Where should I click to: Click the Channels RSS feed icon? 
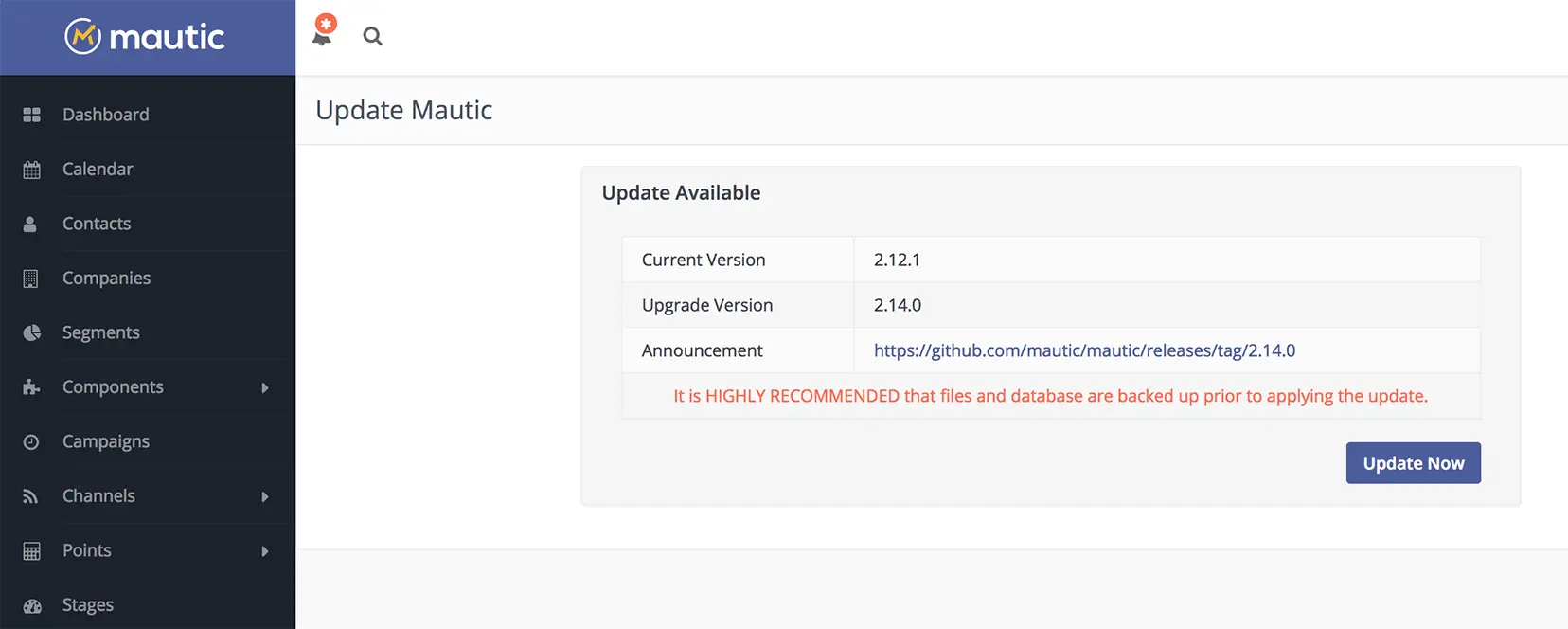[x=30, y=496]
